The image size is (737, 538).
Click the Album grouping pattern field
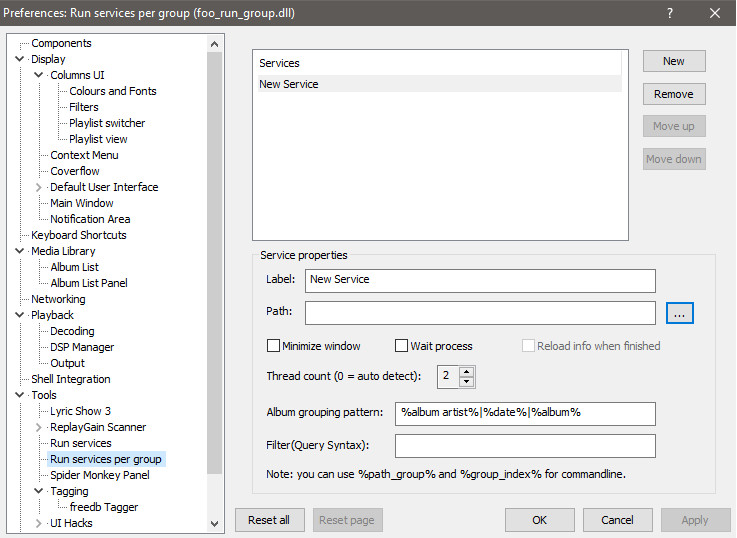[x=525, y=412]
